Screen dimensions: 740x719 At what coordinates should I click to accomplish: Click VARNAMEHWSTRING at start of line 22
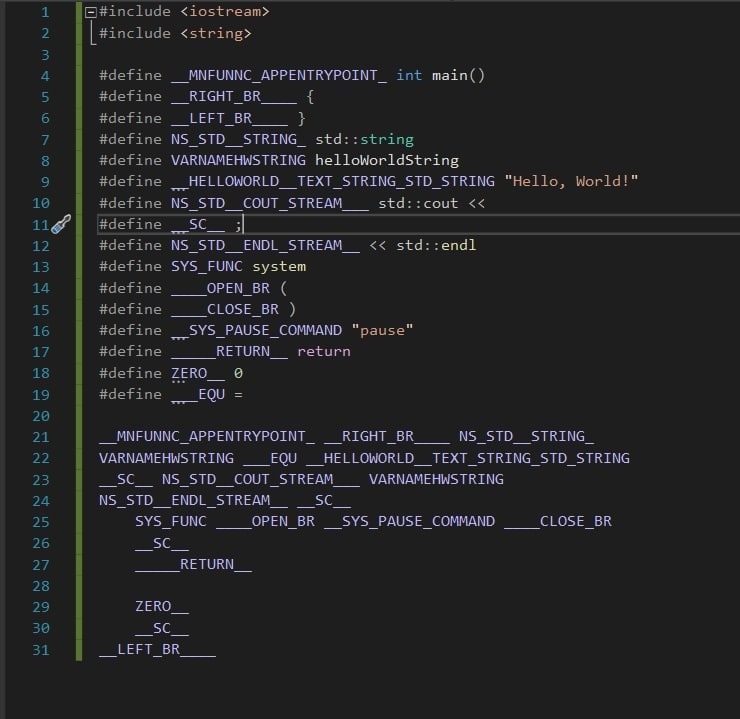point(166,458)
